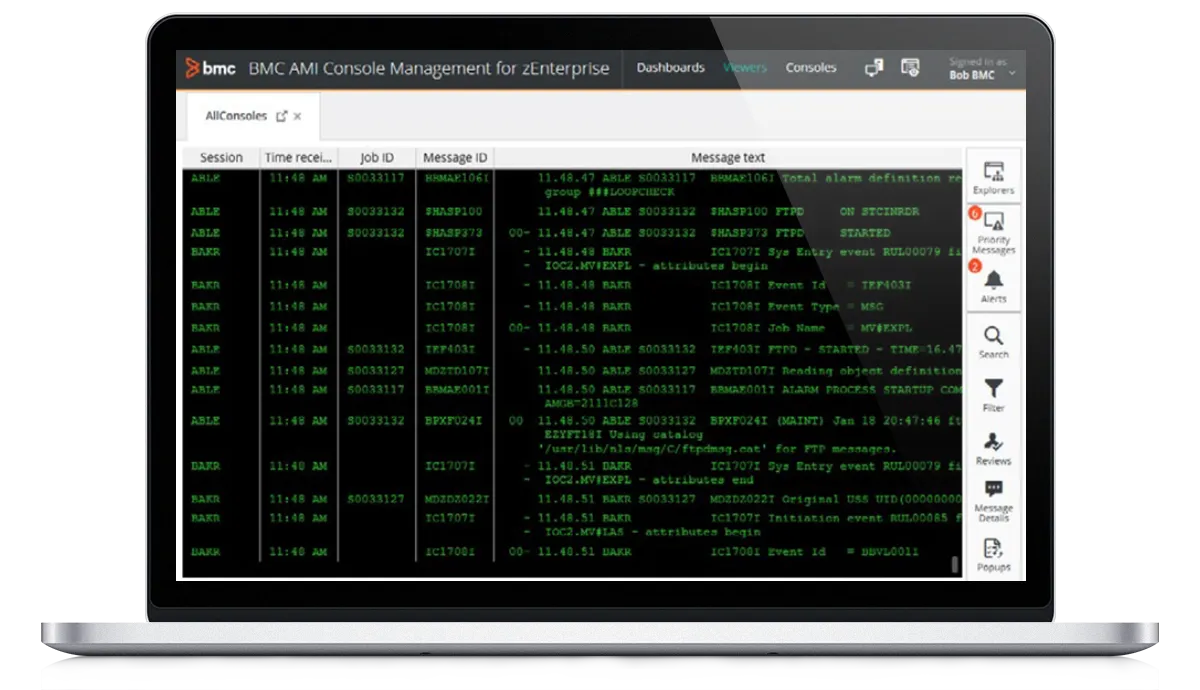The width and height of the screenshot is (1200, 690).
Task: Click the console chat icon in header
Action: (874, 68)
